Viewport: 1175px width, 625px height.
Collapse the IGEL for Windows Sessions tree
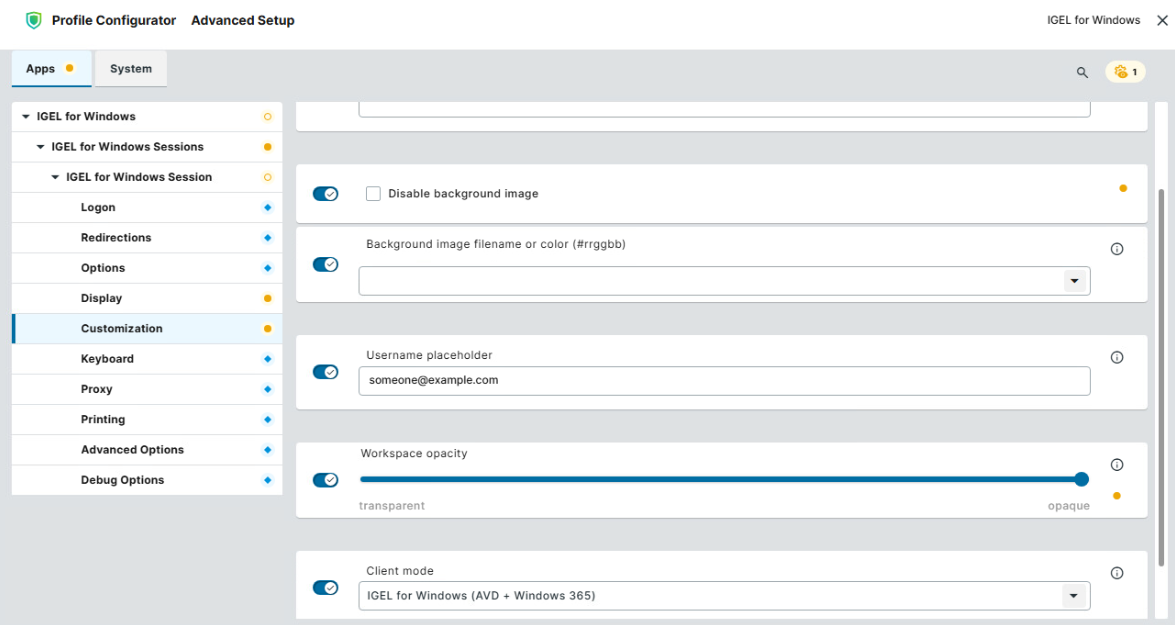(x=41, y=146)
